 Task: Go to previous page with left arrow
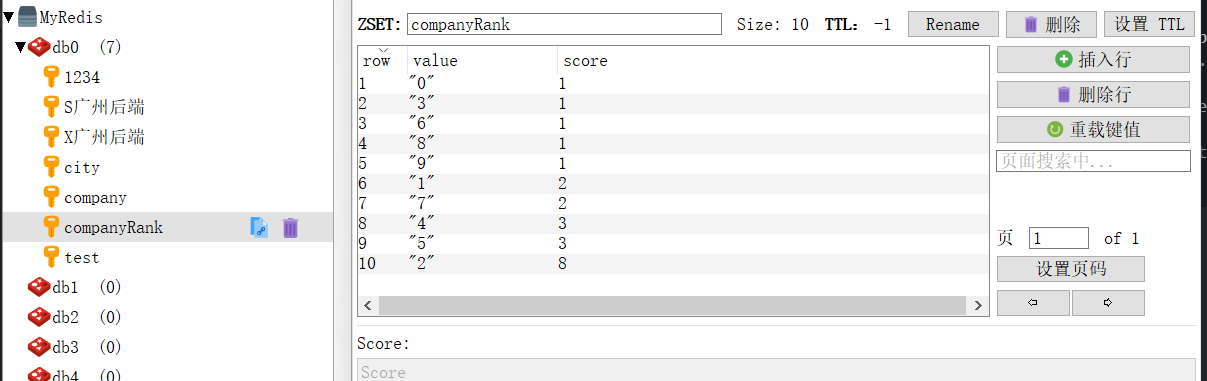[1033, 302]
